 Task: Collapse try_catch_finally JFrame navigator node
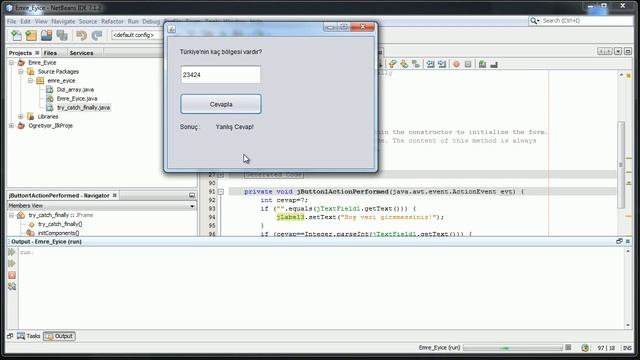tap(11, 215)
